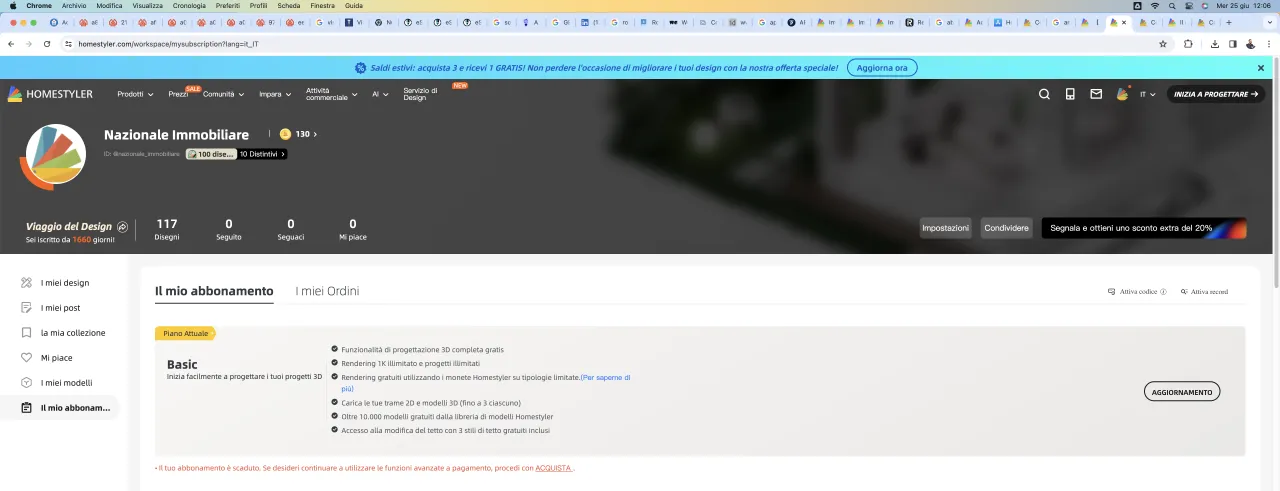Click Segnala e ottieni uno sconto banner
1280x491 pixels.
click(x=1144, y=228)
